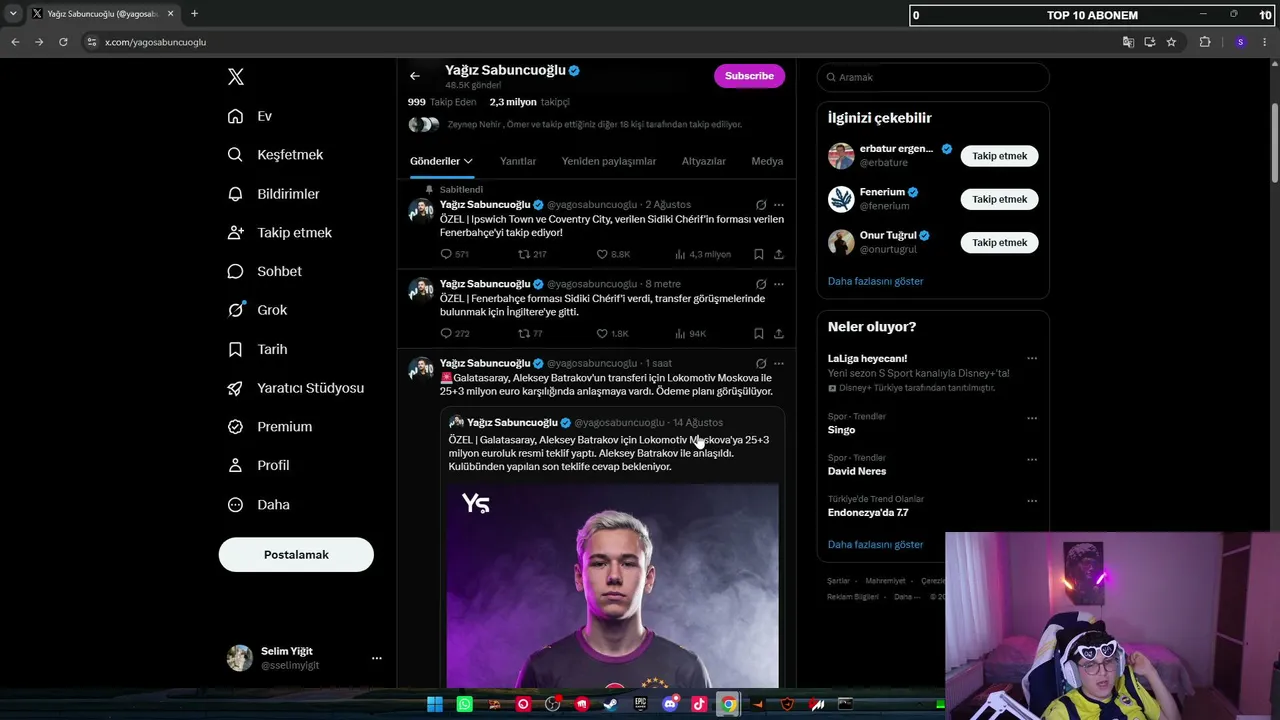Open options for David Neres trend

[x=1032, y=459]
